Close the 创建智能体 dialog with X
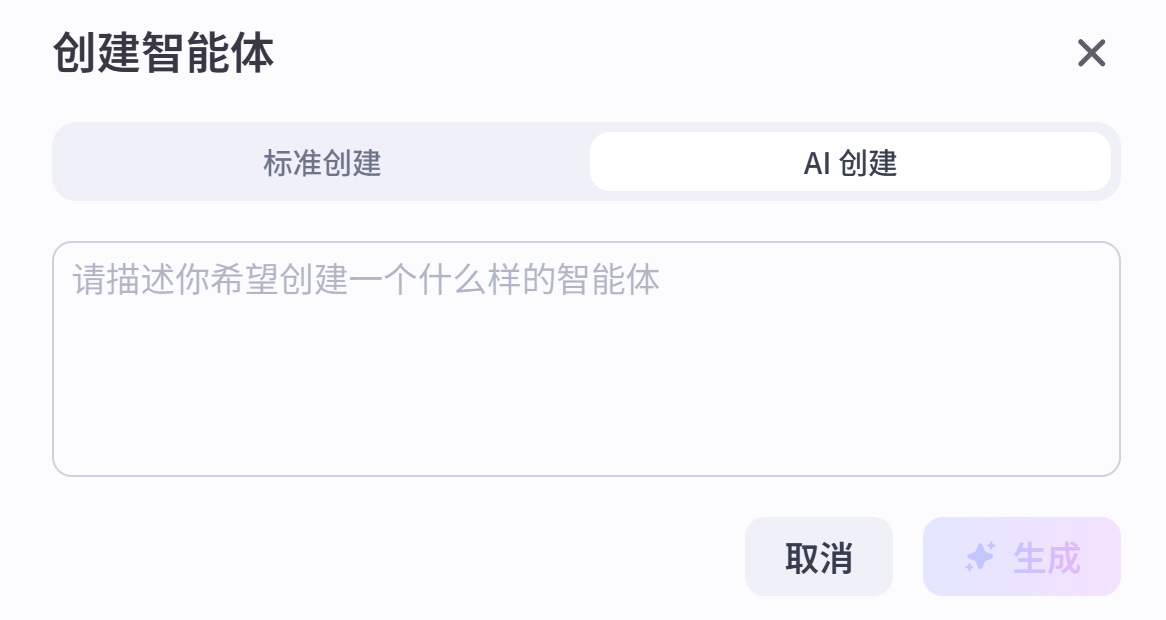Screen dimensions: 1166x620 [1091, 53]
